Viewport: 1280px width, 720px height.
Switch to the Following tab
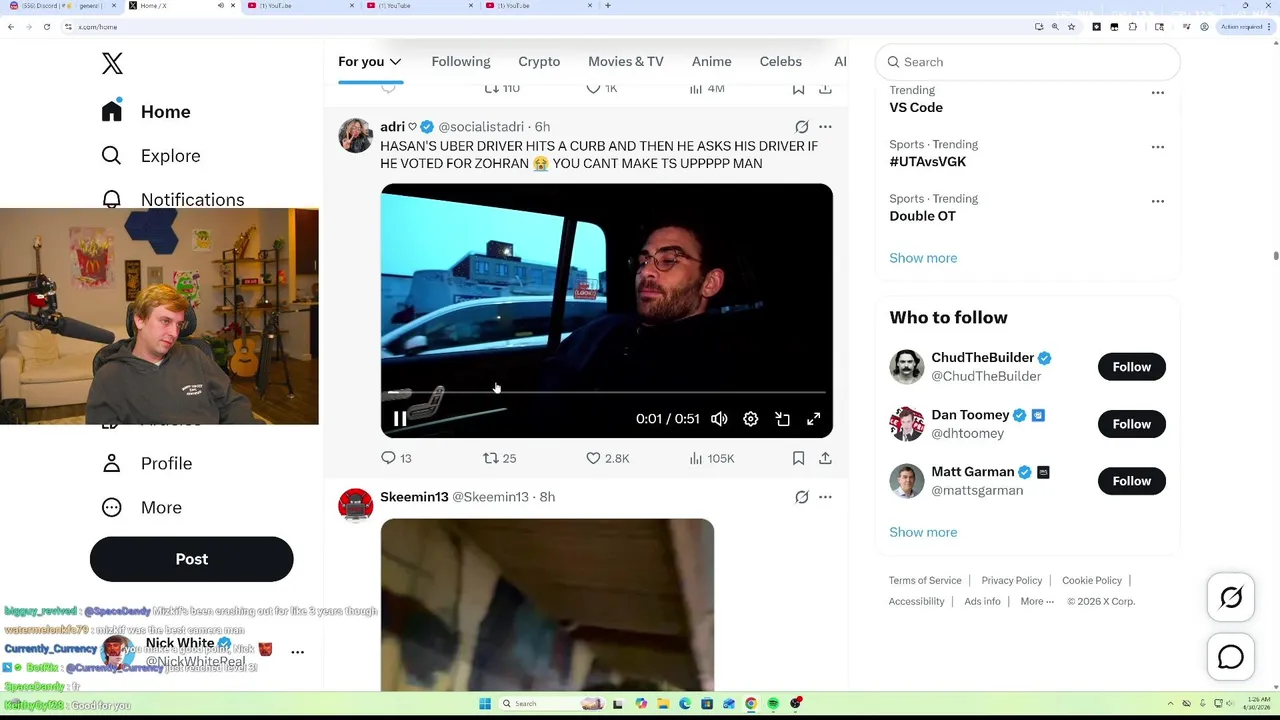(x=461, y=61)
